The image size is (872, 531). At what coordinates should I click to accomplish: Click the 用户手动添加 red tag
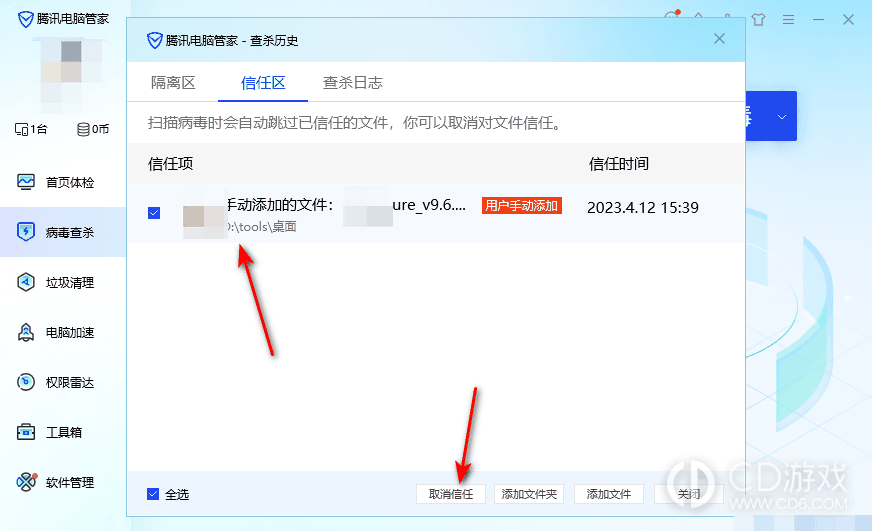[522, 206]
